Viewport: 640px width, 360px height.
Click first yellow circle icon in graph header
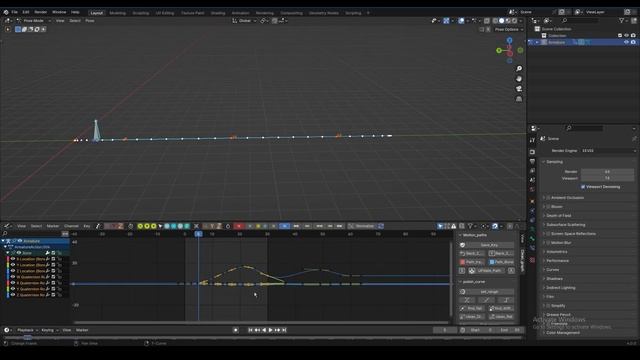140,226
